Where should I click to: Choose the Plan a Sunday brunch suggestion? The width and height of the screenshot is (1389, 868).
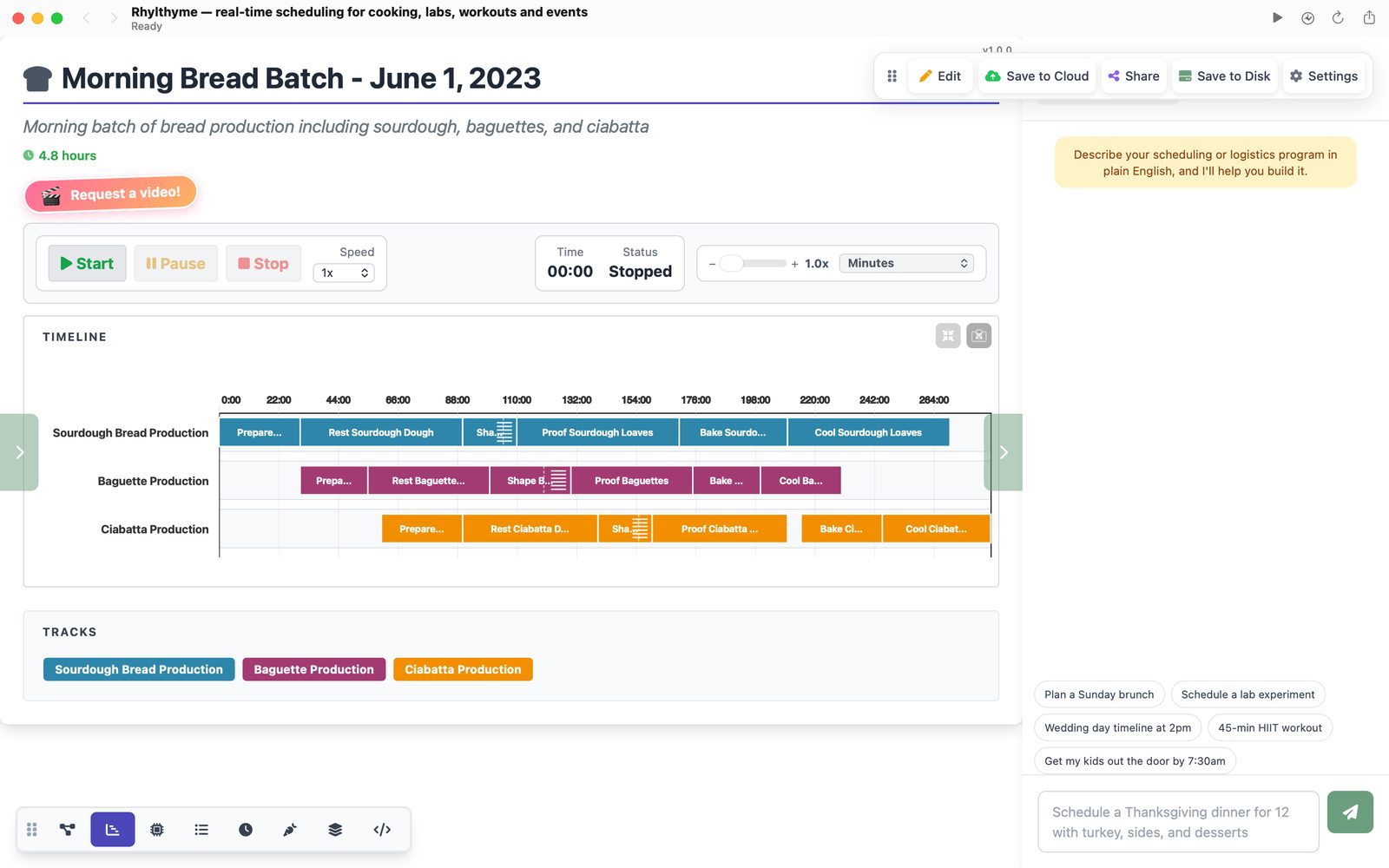pos(1099,694)
